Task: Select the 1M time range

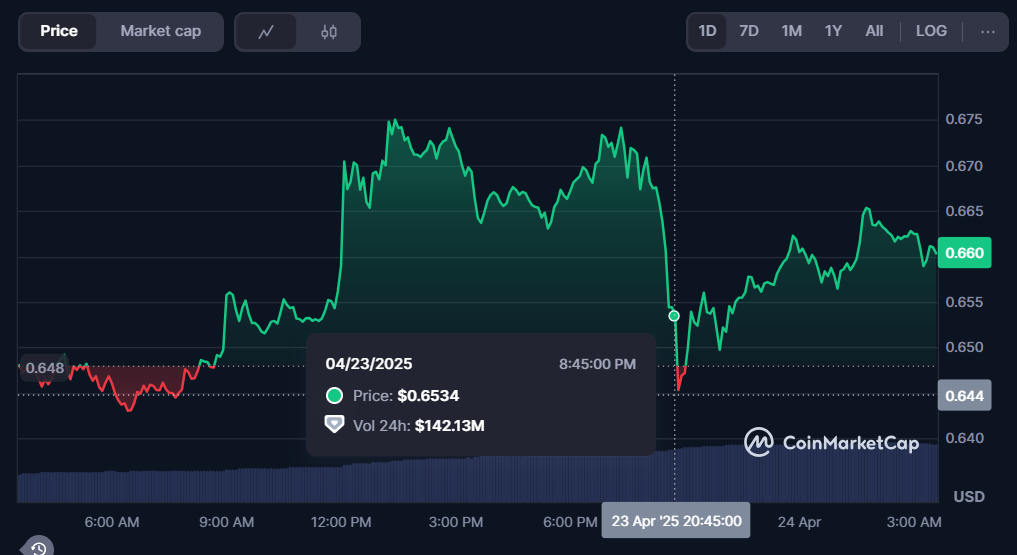Action: [791, 31]
